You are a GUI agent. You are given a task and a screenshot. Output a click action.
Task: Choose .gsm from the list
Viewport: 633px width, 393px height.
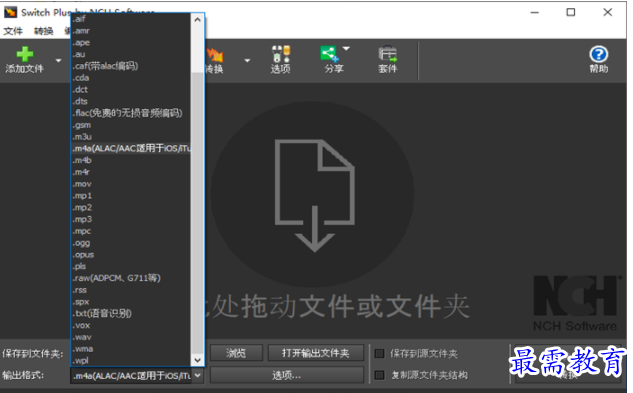(131, 125)
